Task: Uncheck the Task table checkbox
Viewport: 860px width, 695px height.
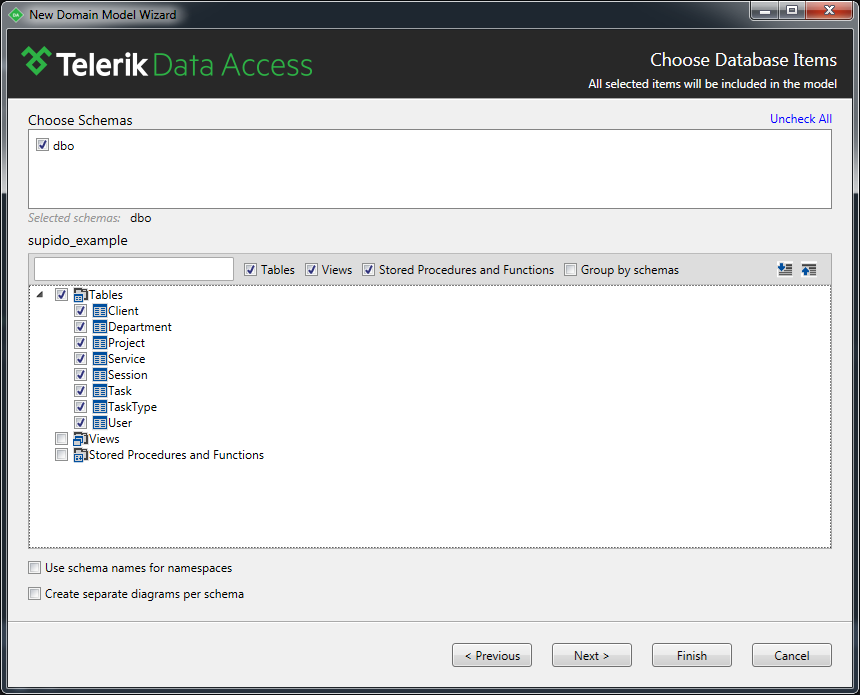Action: click(81, 390)
